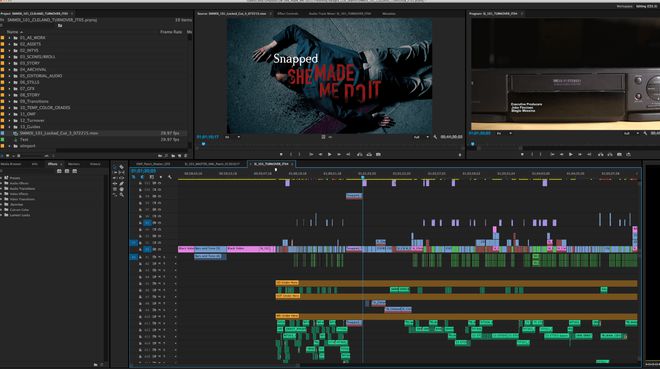
Task: Toggle the video source patch indicator
Action: (x=133, y=243)
